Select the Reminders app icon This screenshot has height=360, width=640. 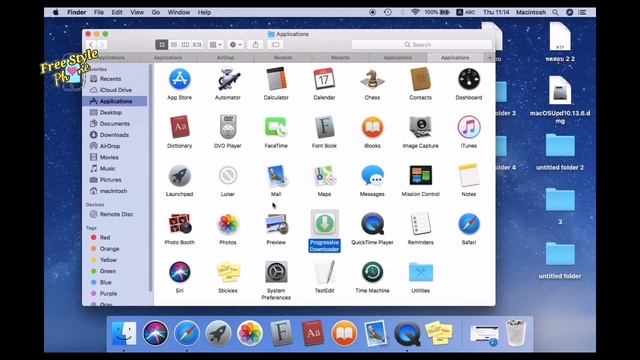coord(420,224)
